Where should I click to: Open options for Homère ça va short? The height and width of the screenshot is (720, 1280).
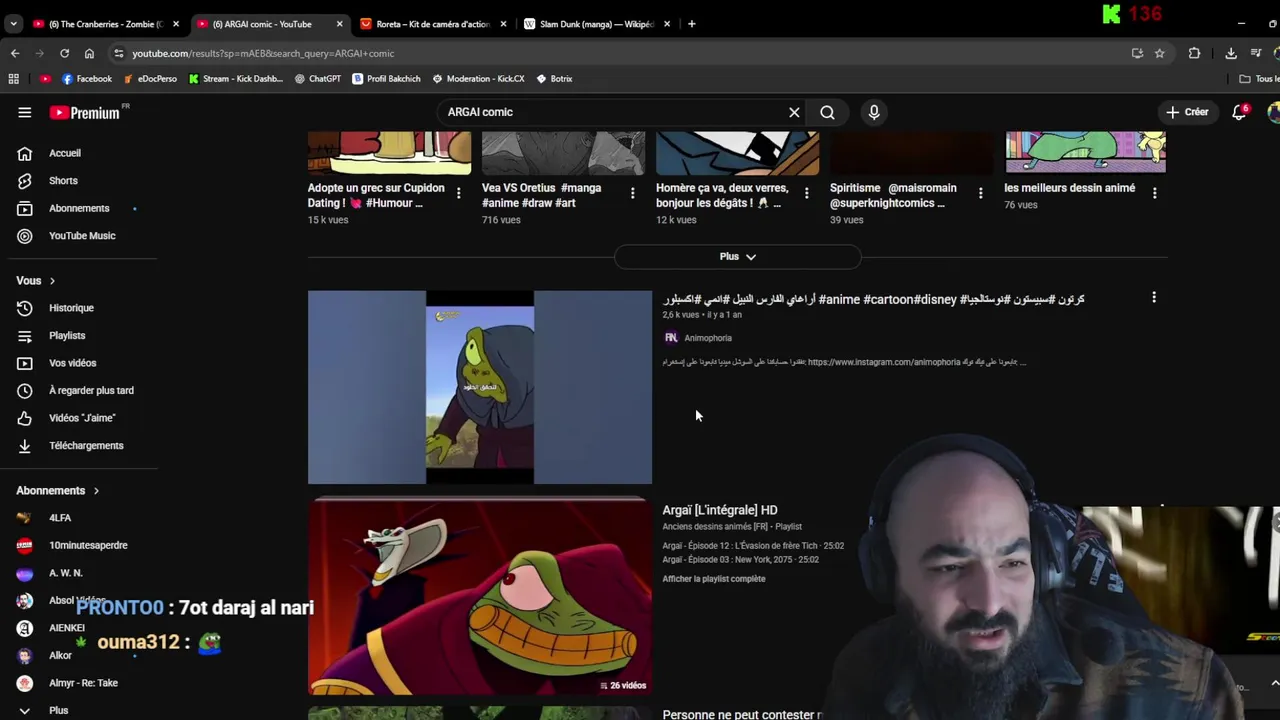pyautogui.click(x=806, y=193)
